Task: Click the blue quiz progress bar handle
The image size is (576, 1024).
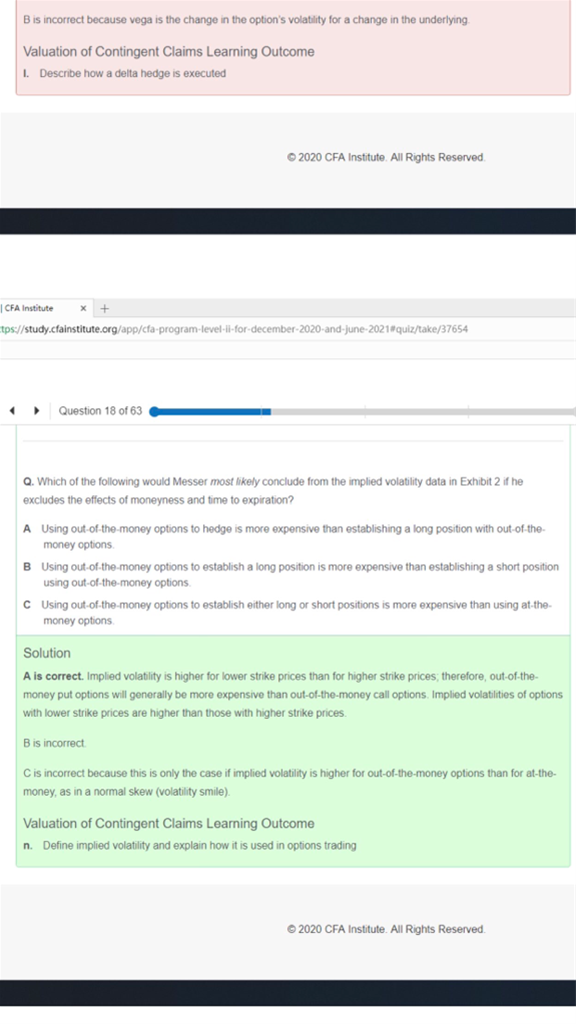Action: 154,411
